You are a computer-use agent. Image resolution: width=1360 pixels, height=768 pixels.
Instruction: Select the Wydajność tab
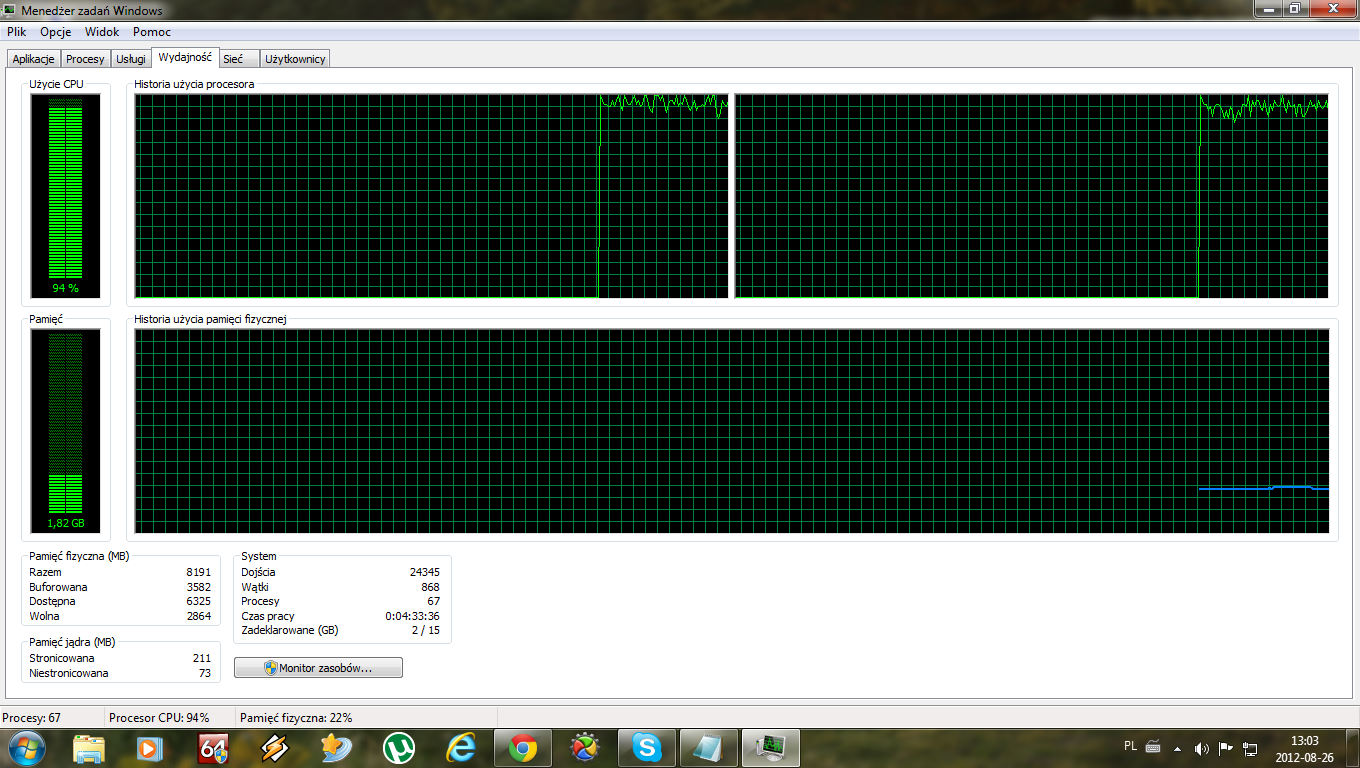(185, 57)
